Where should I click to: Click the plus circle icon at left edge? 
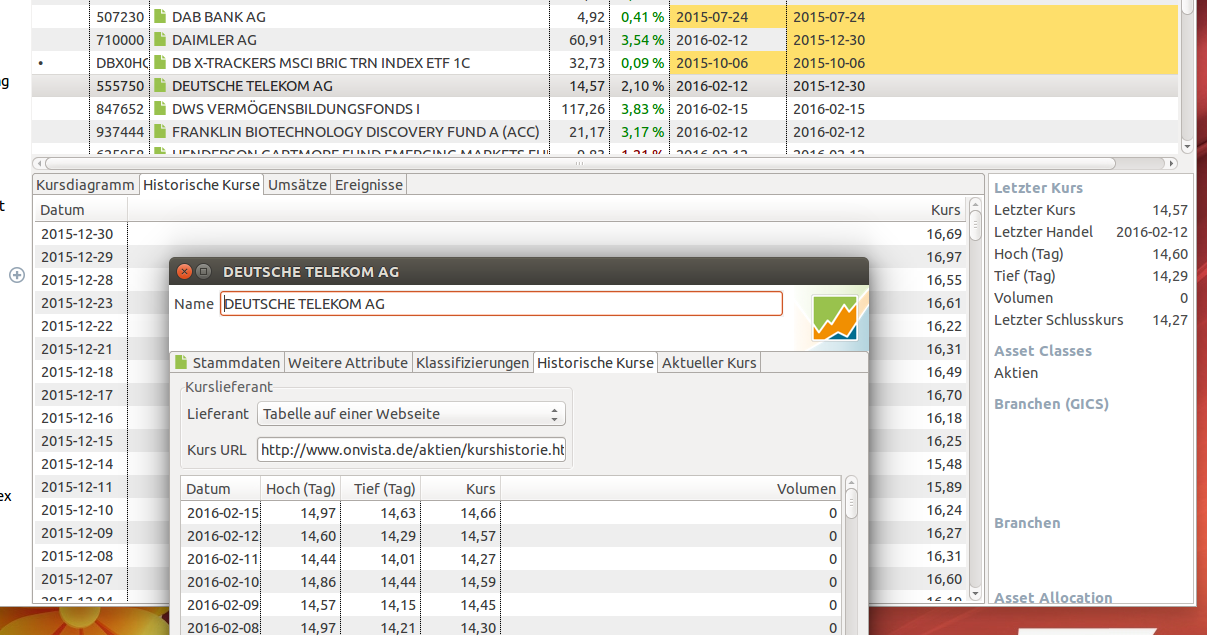17,275
